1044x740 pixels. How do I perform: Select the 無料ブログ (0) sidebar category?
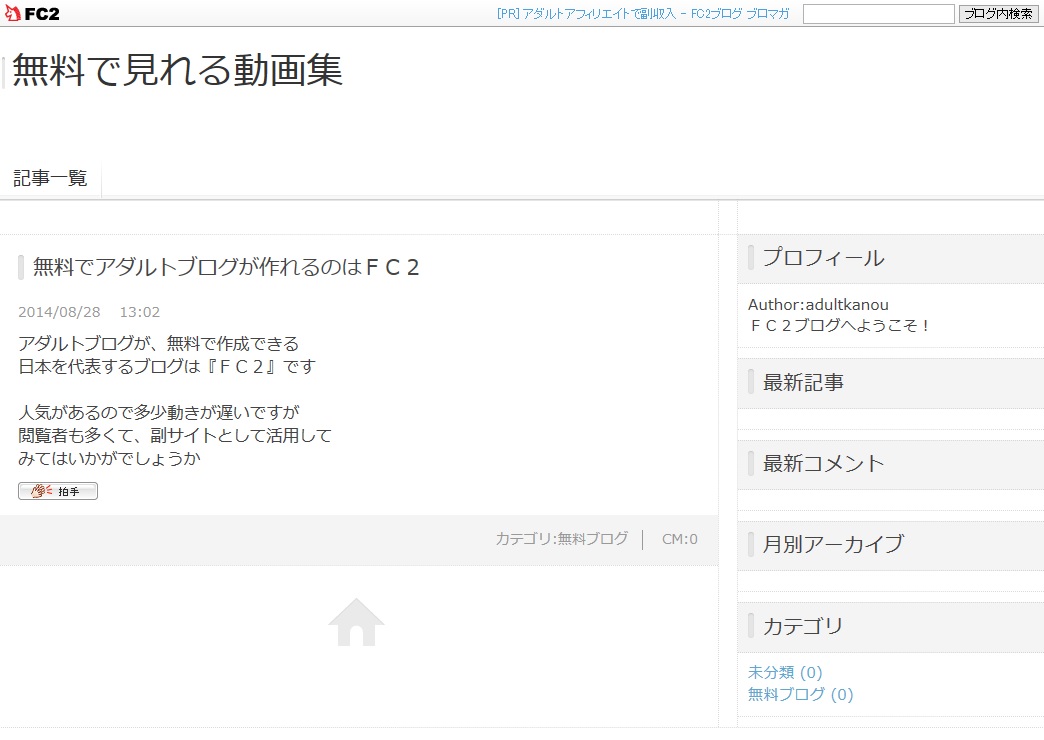800,694
